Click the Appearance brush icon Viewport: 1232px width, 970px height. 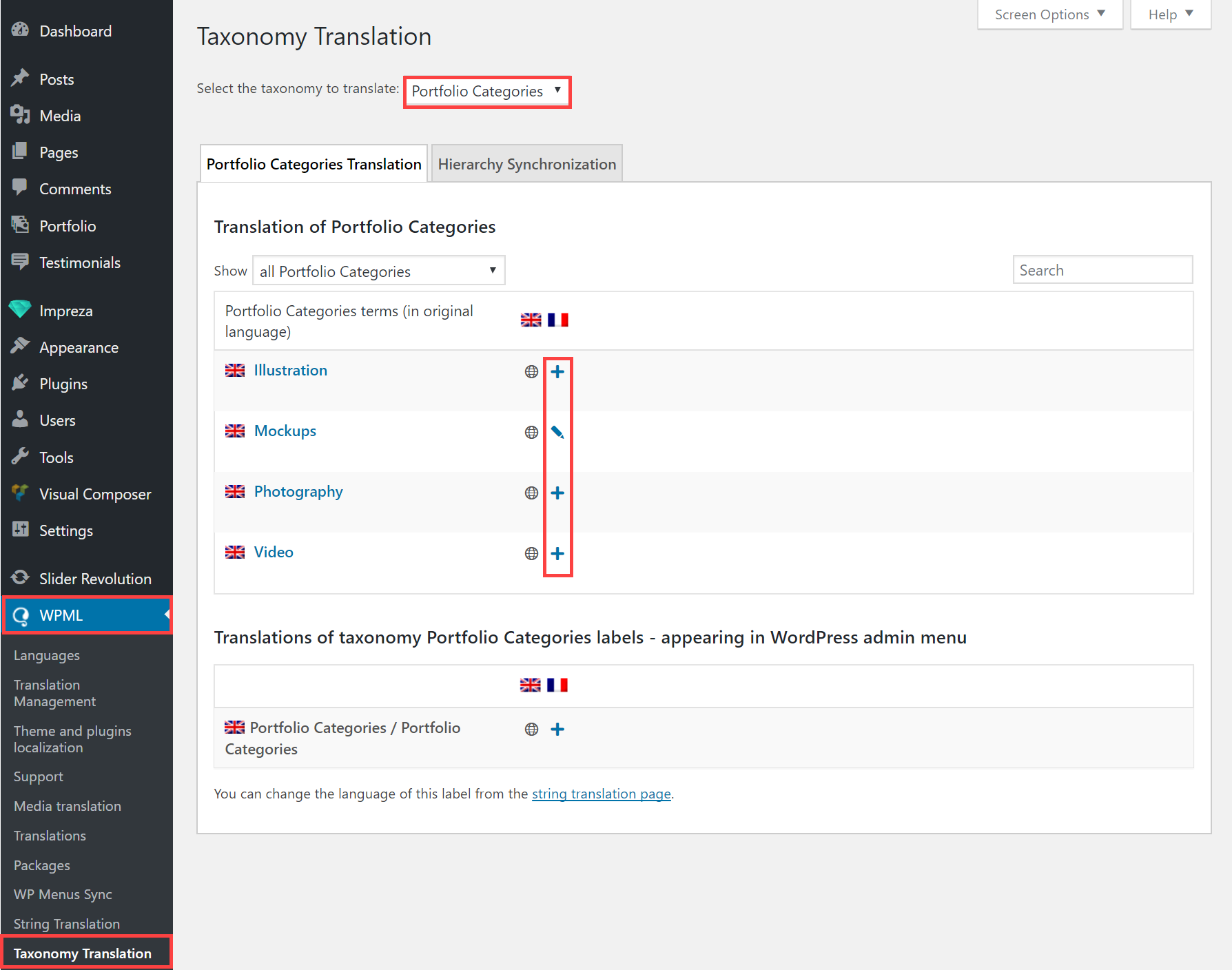[20, 346]
